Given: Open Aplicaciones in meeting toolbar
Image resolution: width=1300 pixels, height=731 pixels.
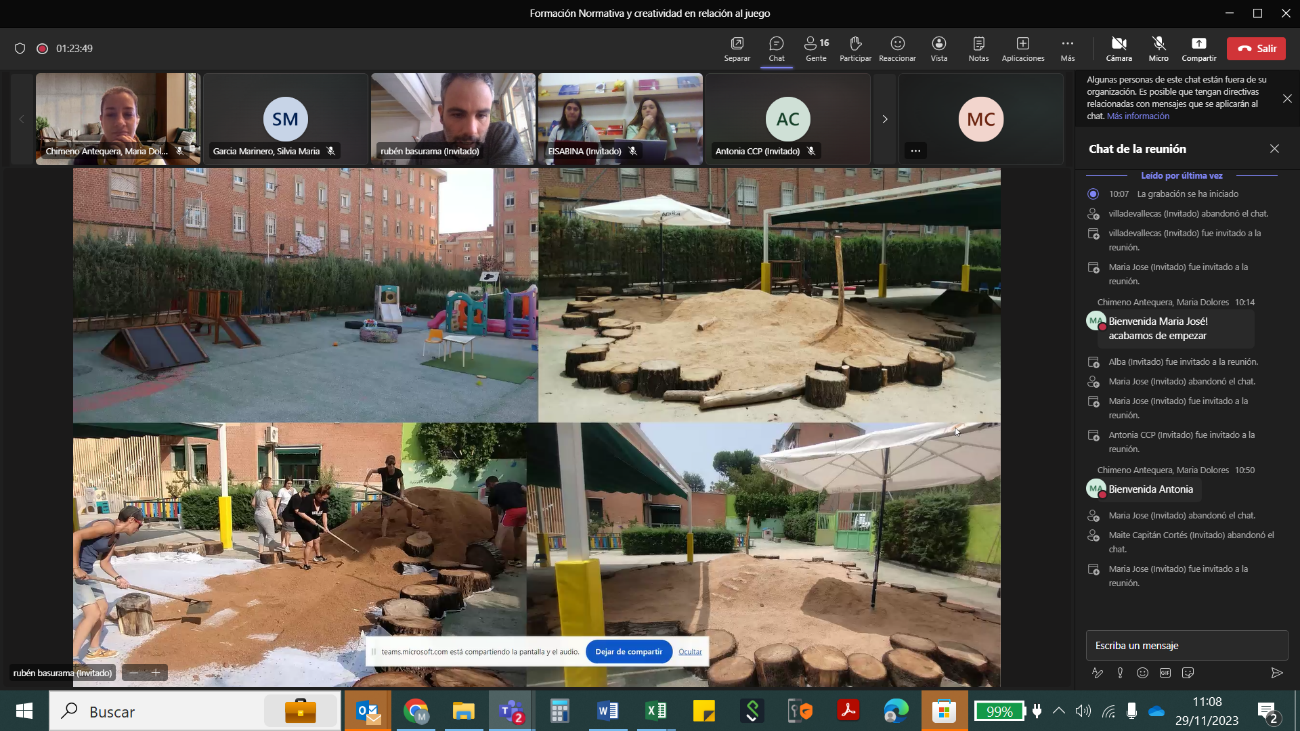Looking at the screenshot, I should pos(1022,48).
